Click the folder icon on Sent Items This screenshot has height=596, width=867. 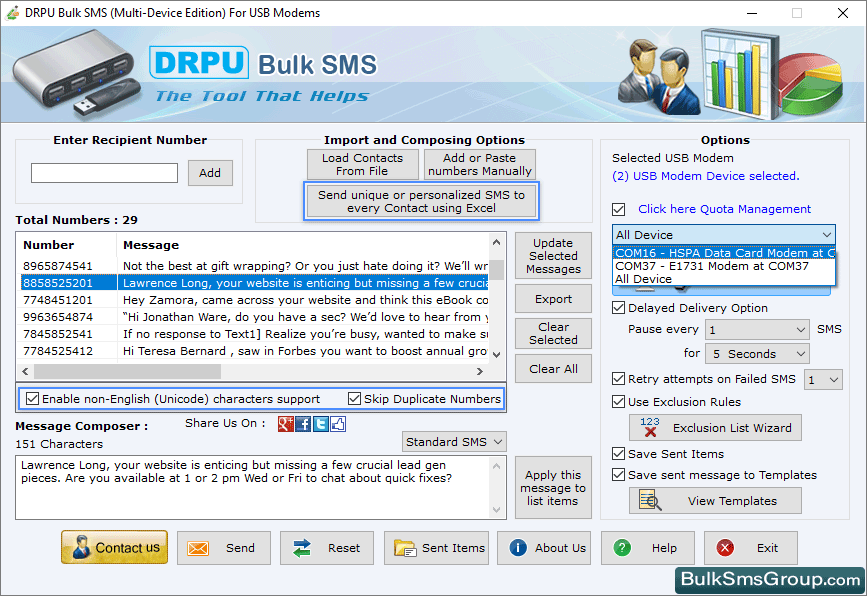[x=405, y=548]
